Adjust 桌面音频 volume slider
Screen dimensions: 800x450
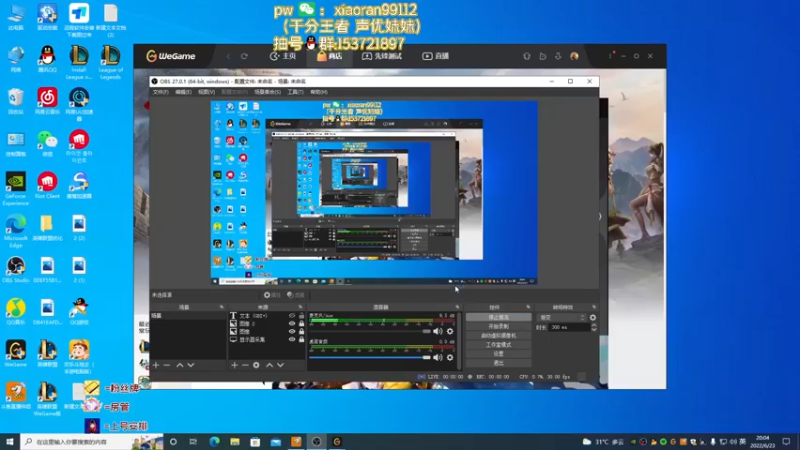[370, 358]
